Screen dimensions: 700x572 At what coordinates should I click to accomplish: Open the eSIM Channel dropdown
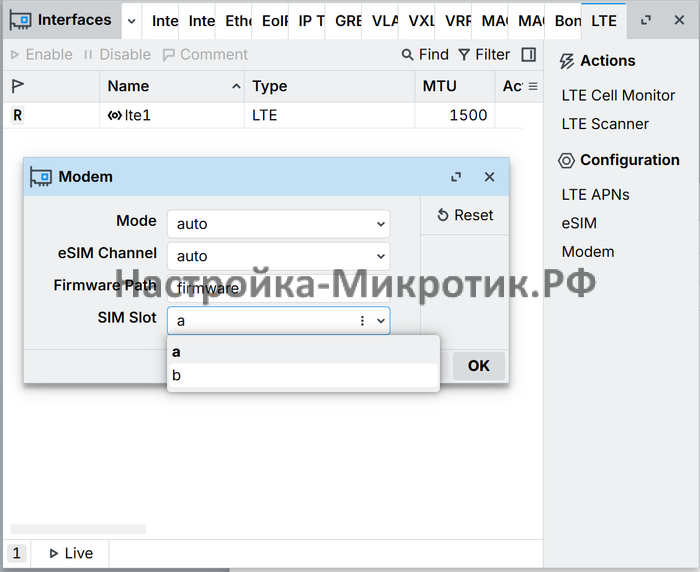(x=279, y=256)
